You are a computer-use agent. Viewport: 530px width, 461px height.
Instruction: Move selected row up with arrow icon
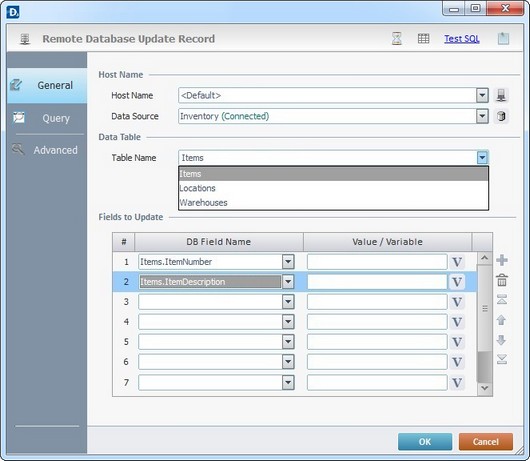[502, 320]
